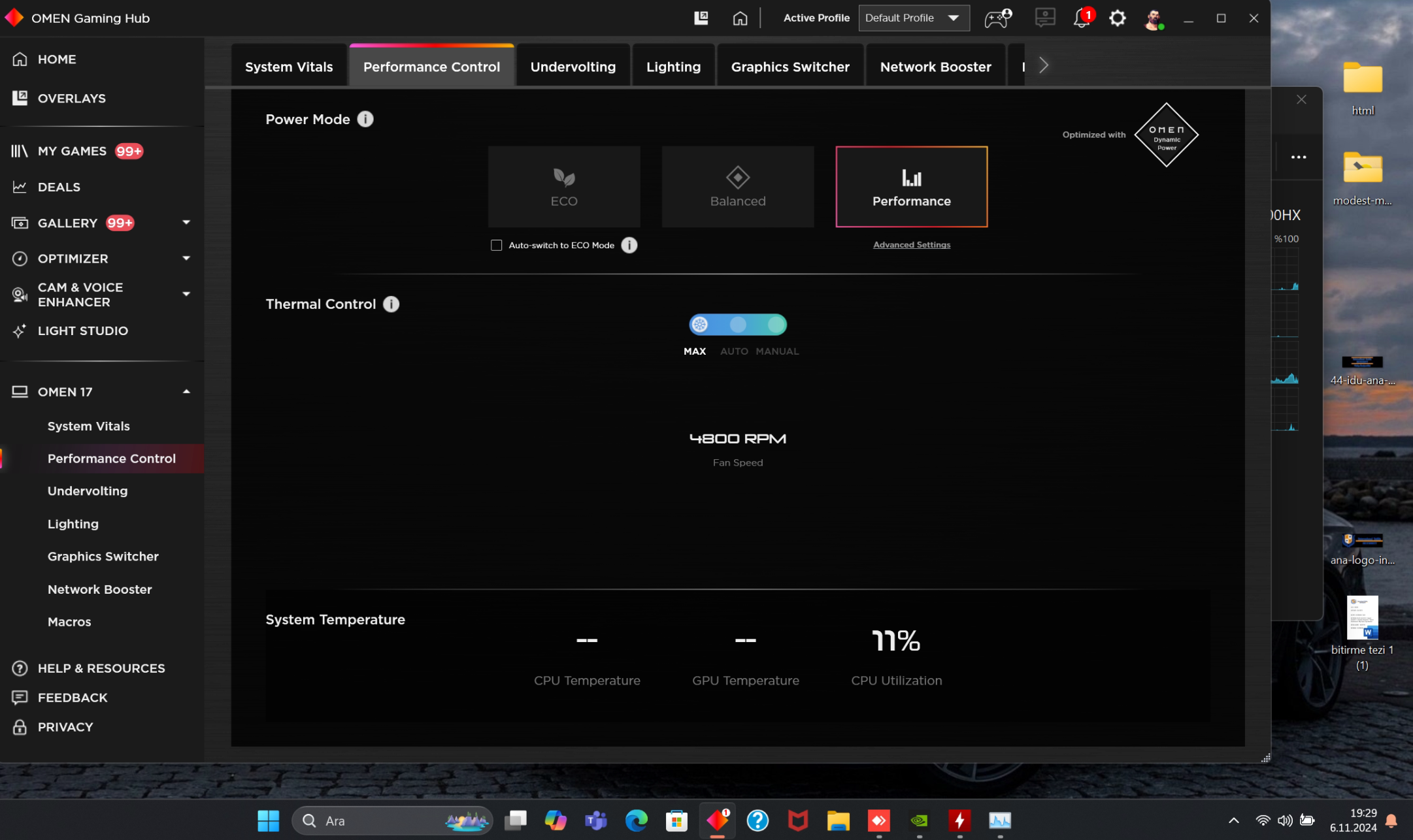Set thermal control slider to Auto
1413x840 pixels.
738,325
